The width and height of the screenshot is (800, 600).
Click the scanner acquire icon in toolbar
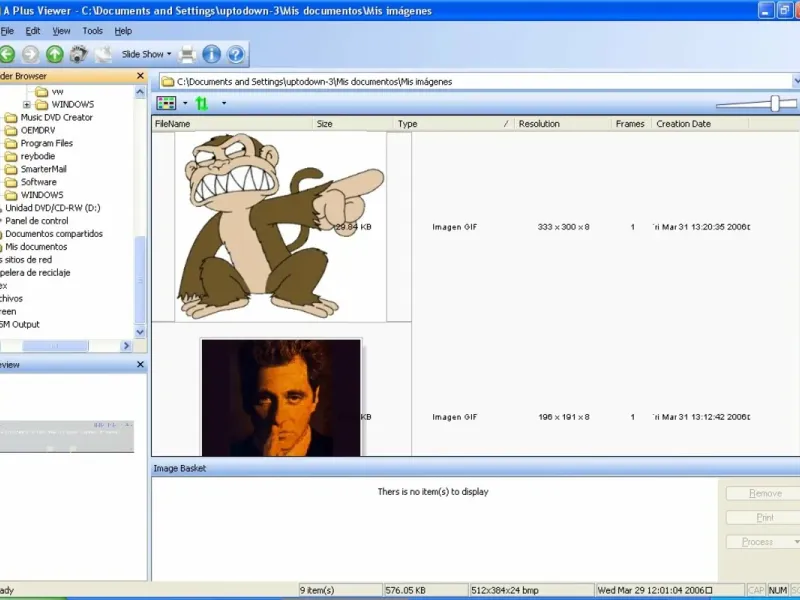coord(102,54)
